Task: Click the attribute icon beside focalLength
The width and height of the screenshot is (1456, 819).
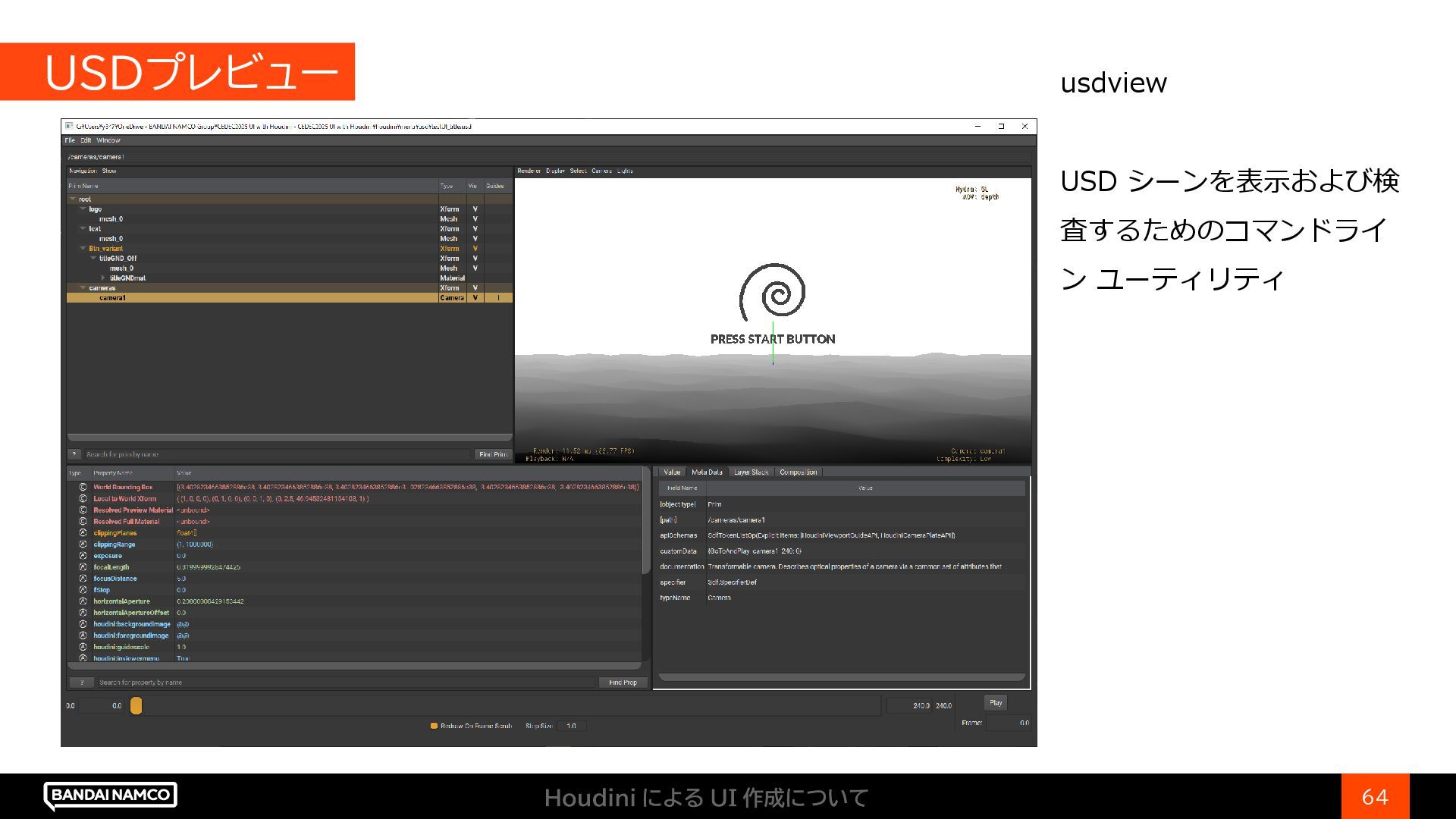Action: tap(83, 567)
